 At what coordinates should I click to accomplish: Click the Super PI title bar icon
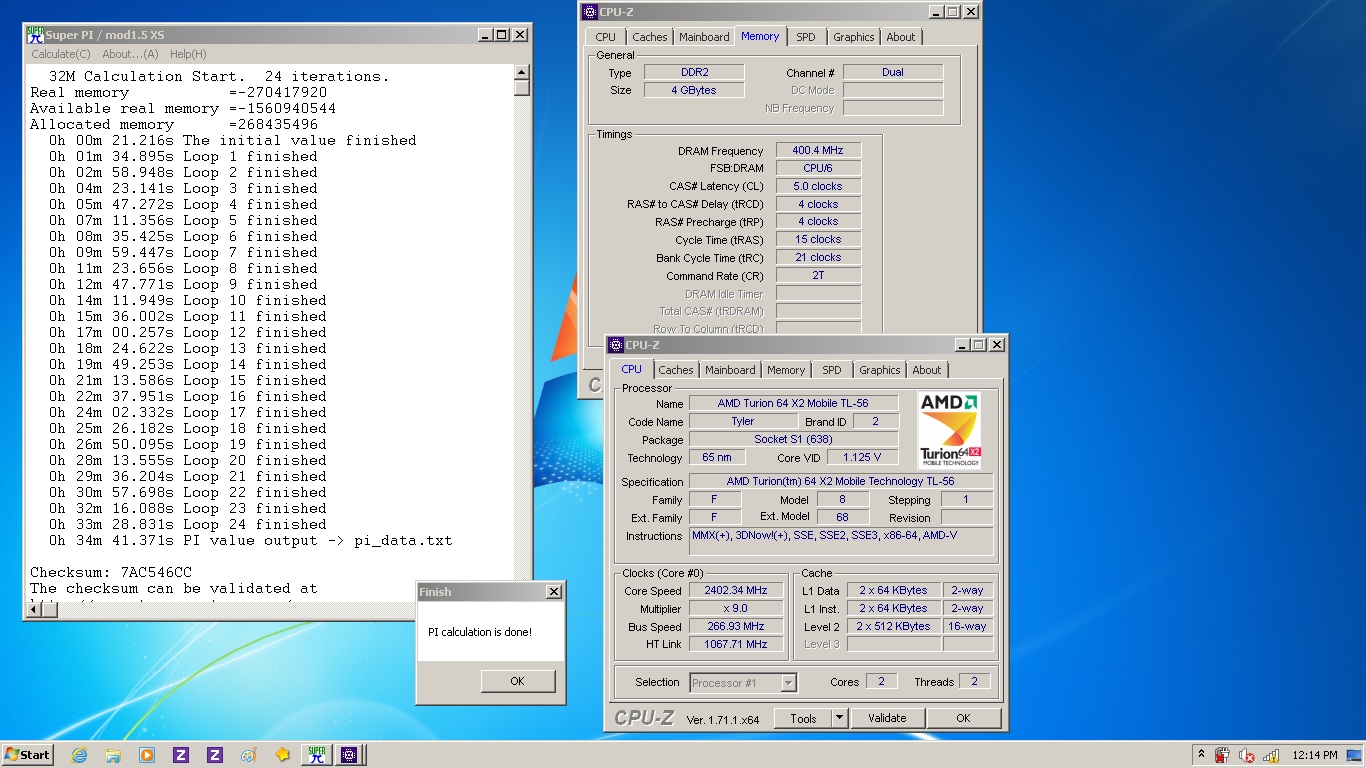point(35,35)
